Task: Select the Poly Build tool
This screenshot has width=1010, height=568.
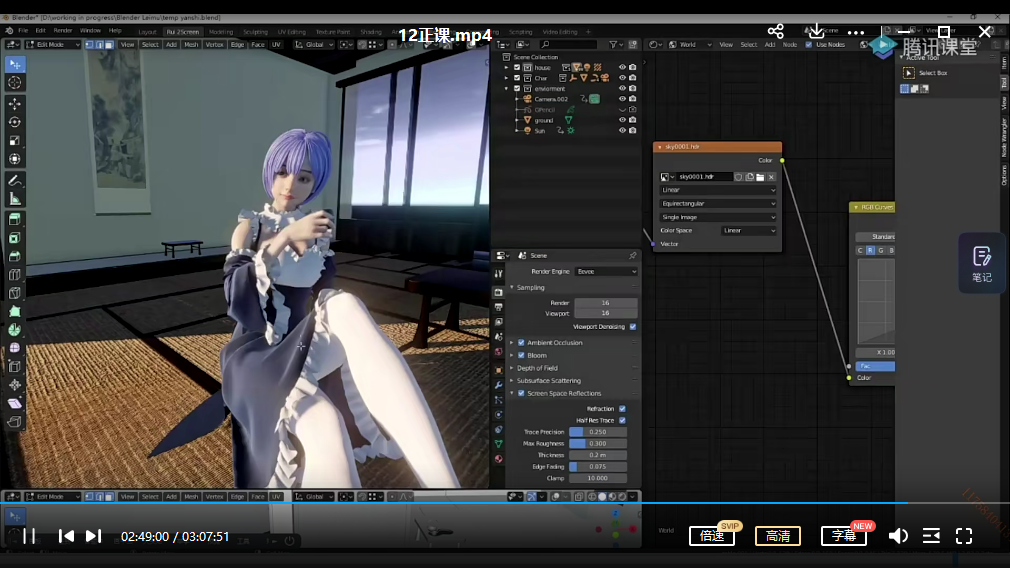Action: coord(15,311)
